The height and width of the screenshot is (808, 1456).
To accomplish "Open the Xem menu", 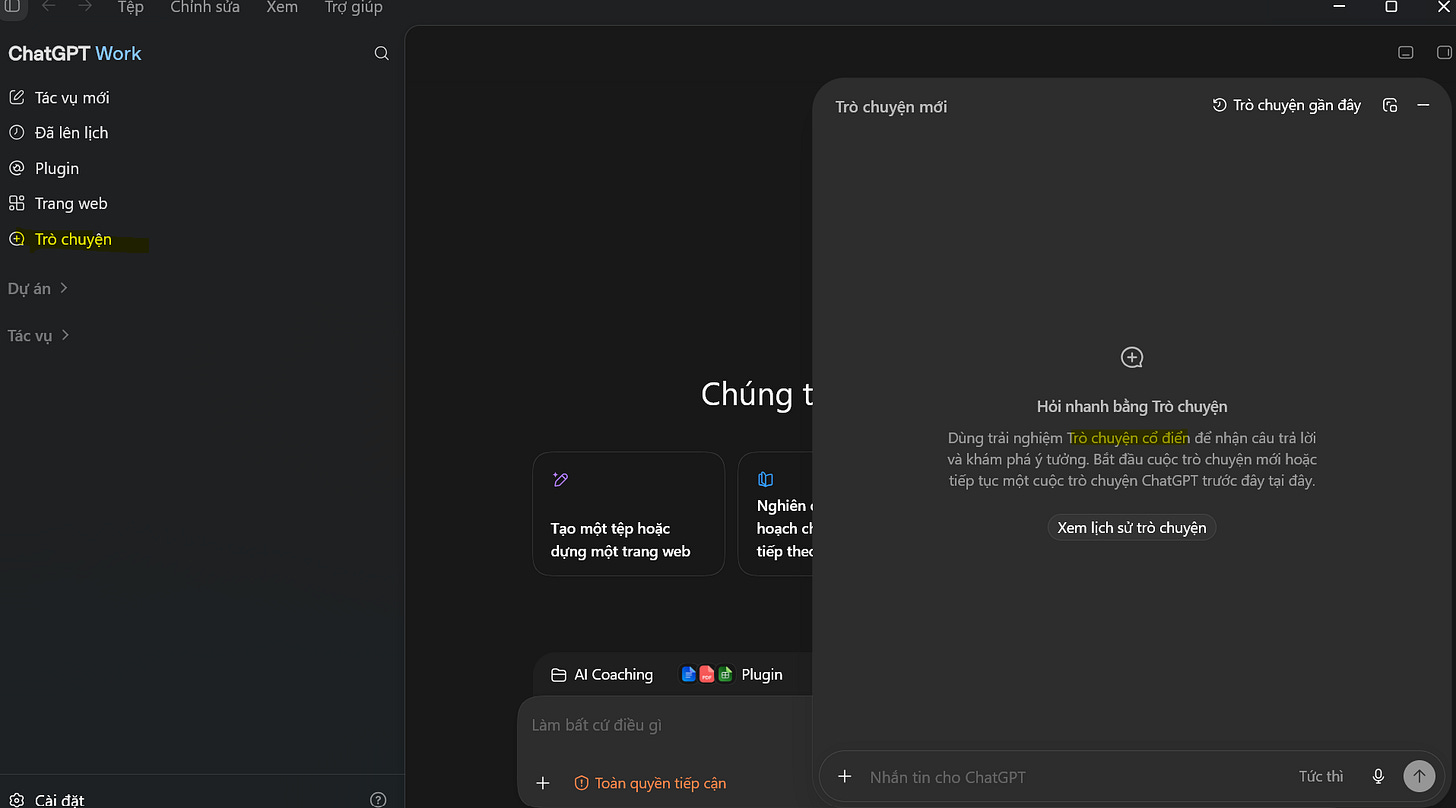I will coord(282,7).
